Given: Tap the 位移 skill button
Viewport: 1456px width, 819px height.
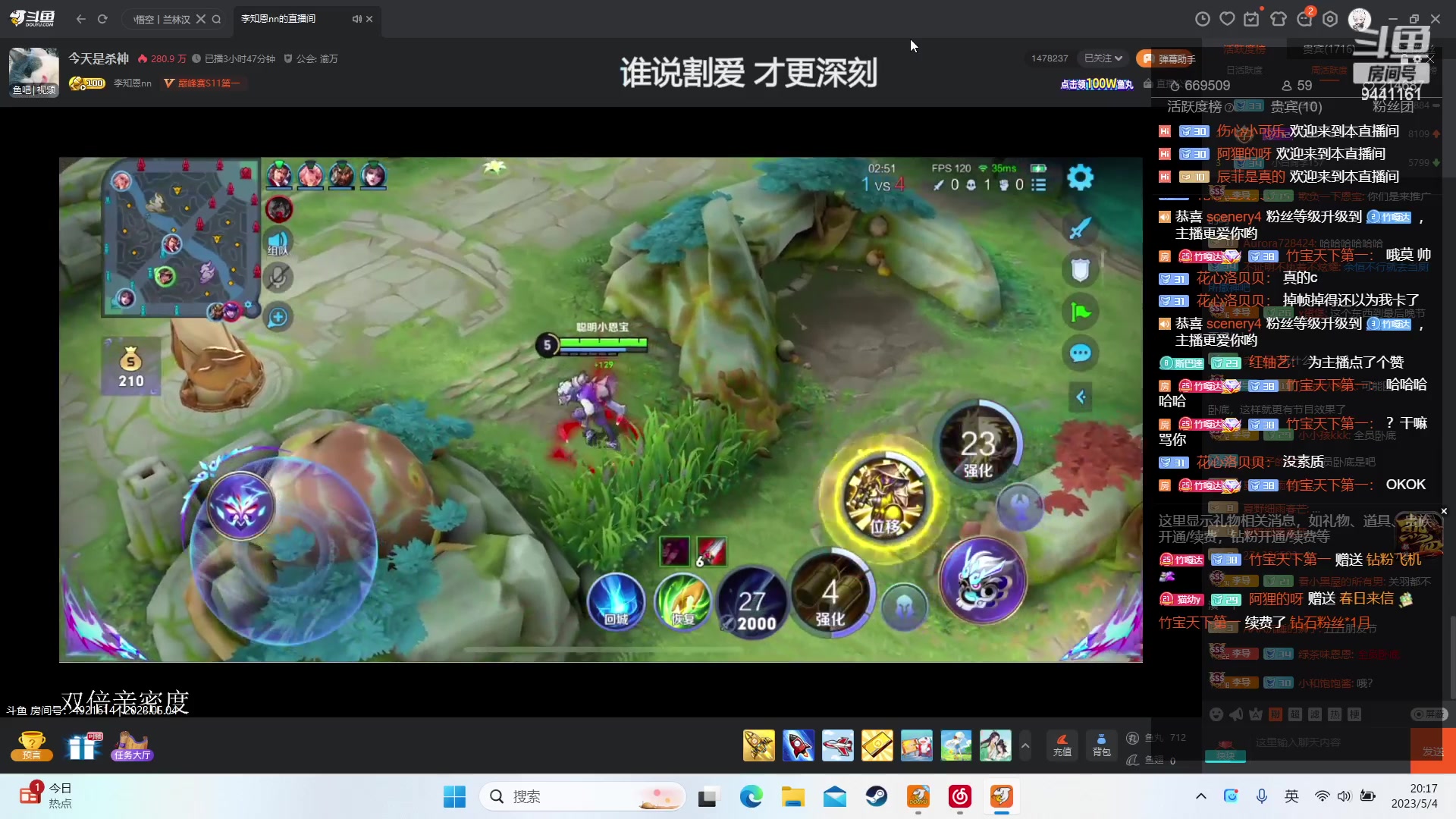Looking at the screenshot, I should pos(884,498).
